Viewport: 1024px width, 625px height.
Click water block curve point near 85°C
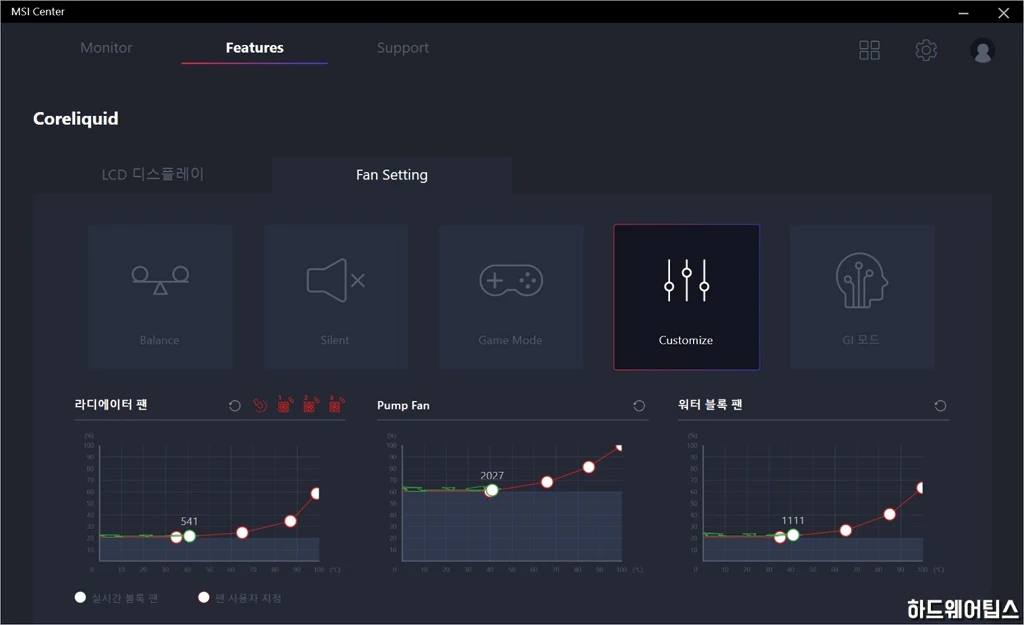pos(889,515)
